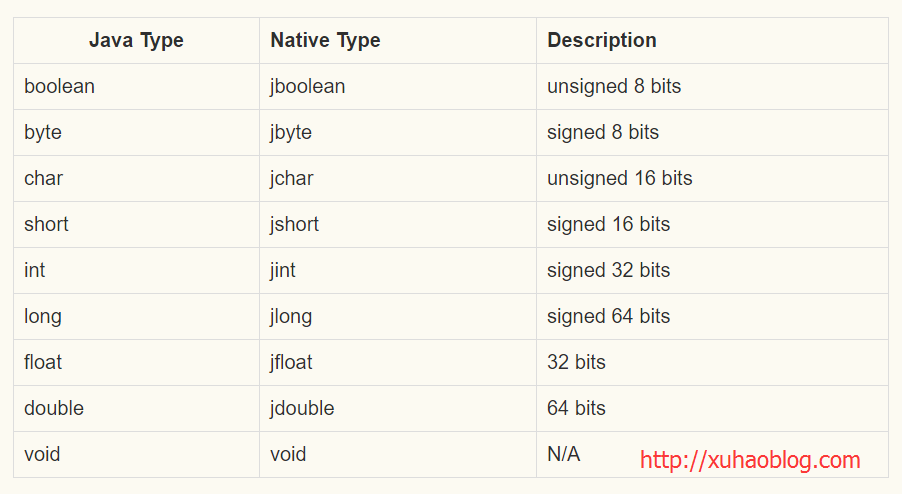Viewport: 902px width, 494px height.
Task: Click the unsigned 8 bits description
Action: [x=614, y=87]
